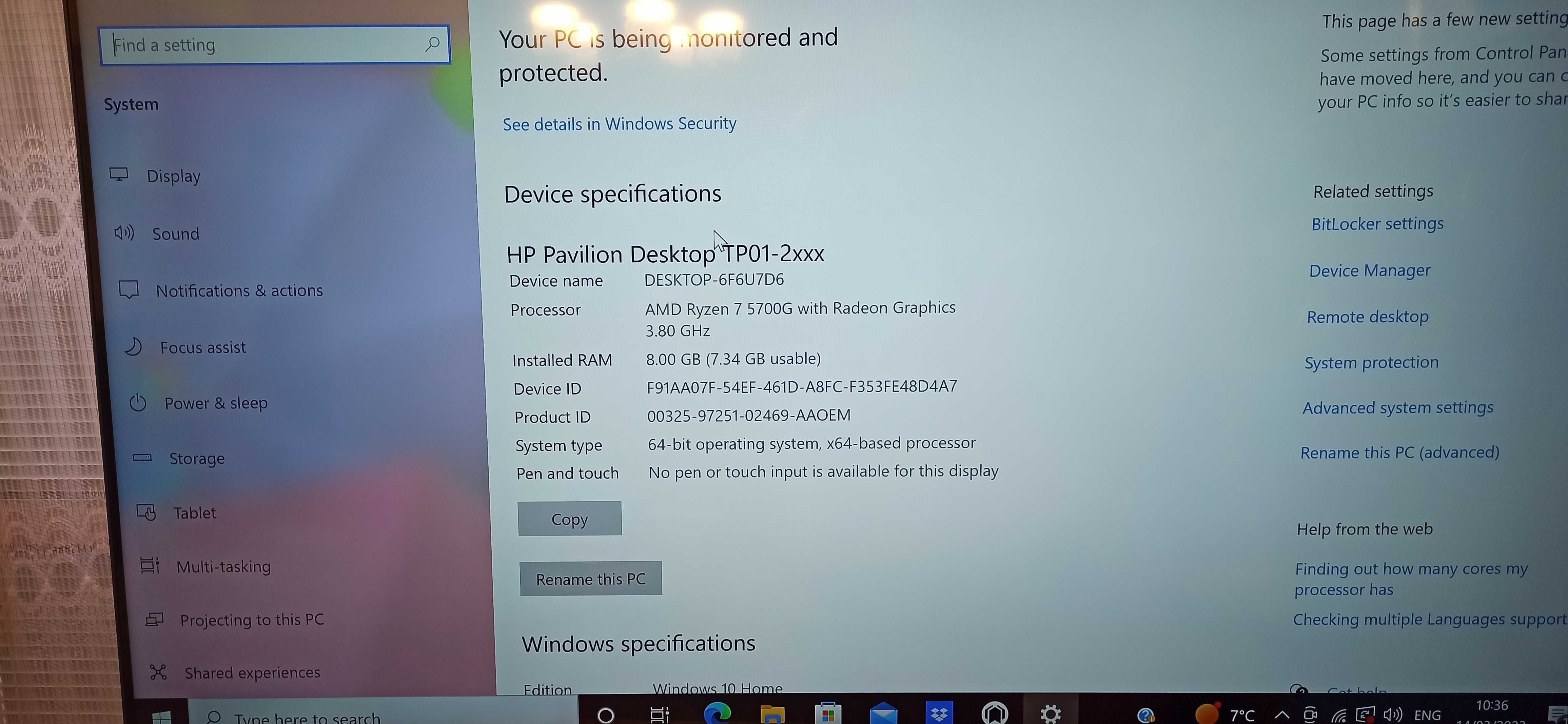Viewport: 1568px width, 724px height.
Task: Click the Copy button under device specifications
Action: click(570, 519)
